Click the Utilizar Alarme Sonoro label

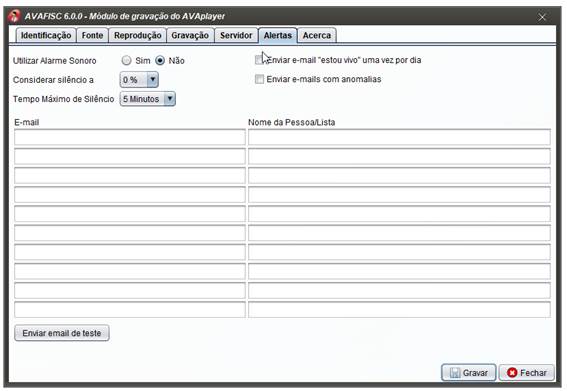point(55,61)
